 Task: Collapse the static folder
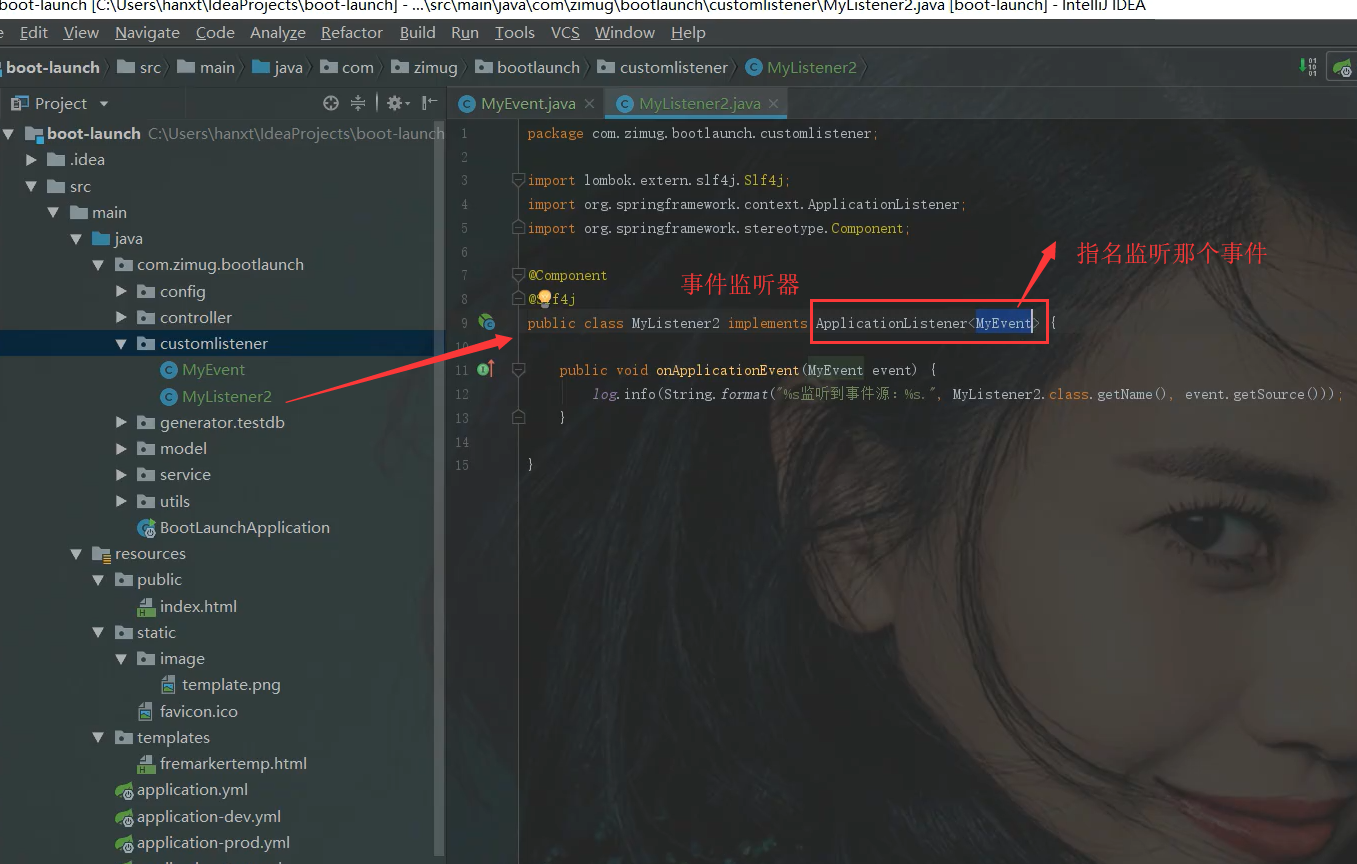[x=98, y=632]
